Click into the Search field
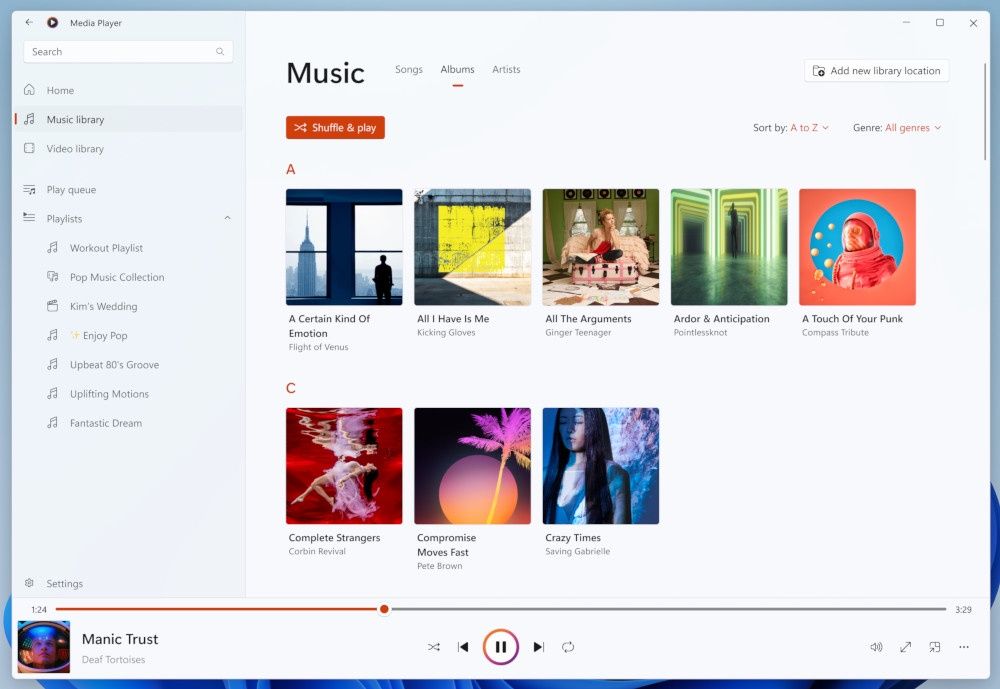 [x=128, y=52]
